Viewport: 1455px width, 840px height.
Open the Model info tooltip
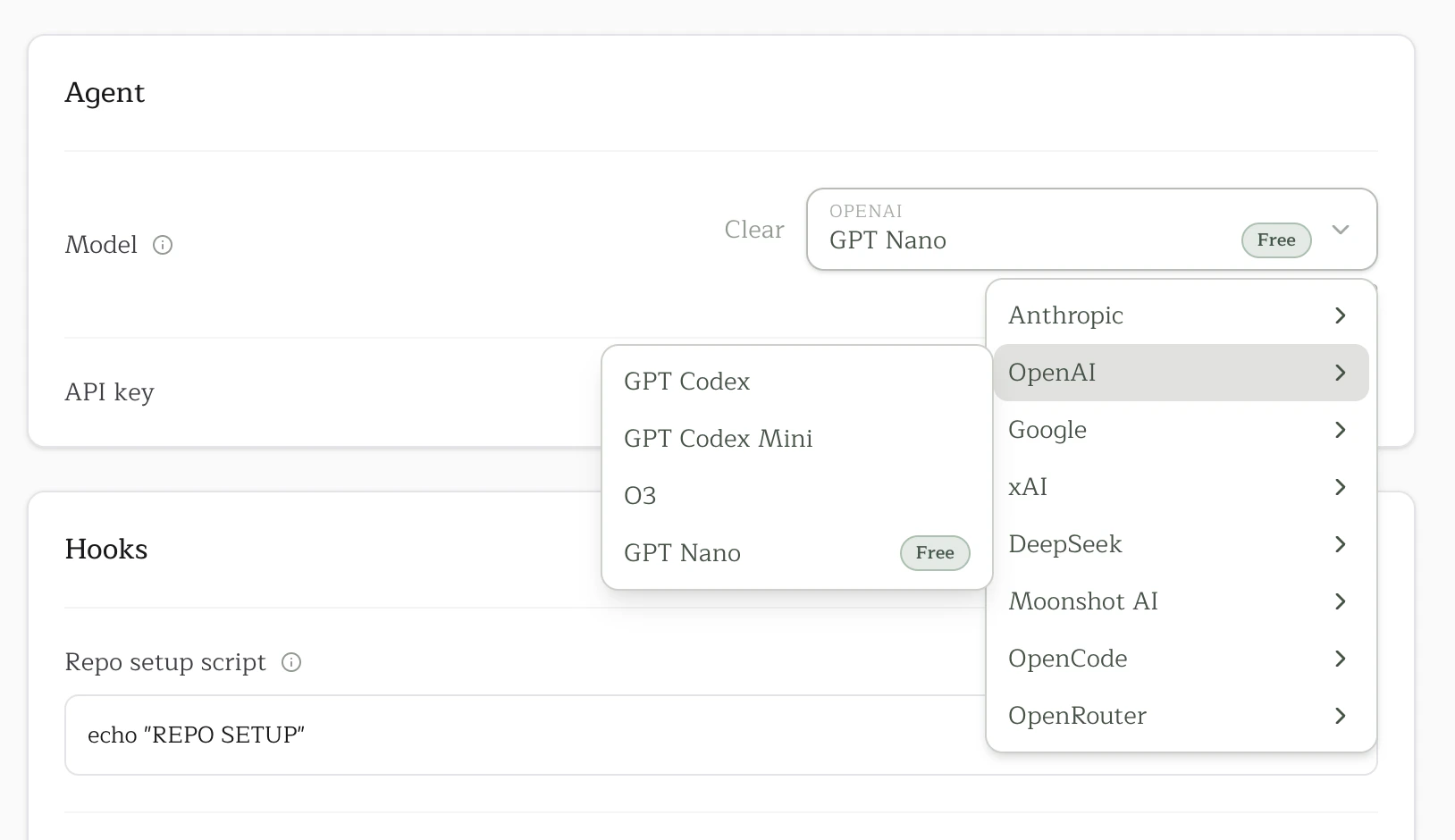coord(163,244)
